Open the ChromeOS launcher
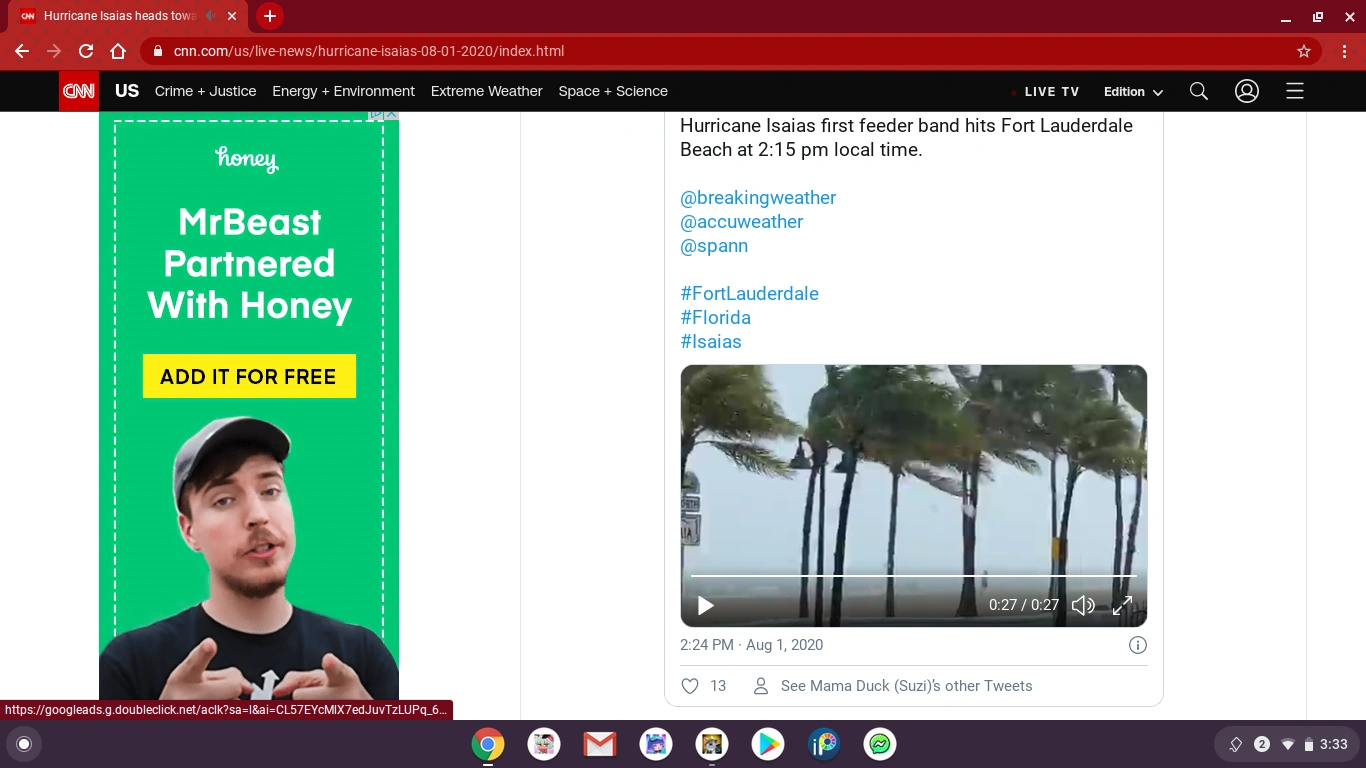Screen dimensions: 1366x768 (24, 744)
